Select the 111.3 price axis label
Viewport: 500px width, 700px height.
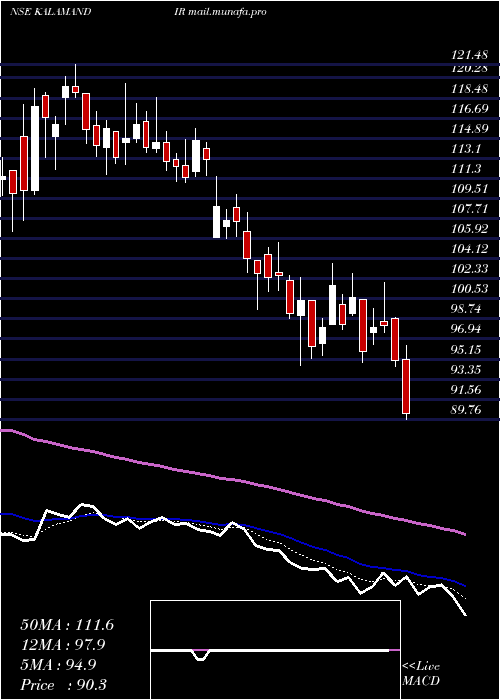466,169
